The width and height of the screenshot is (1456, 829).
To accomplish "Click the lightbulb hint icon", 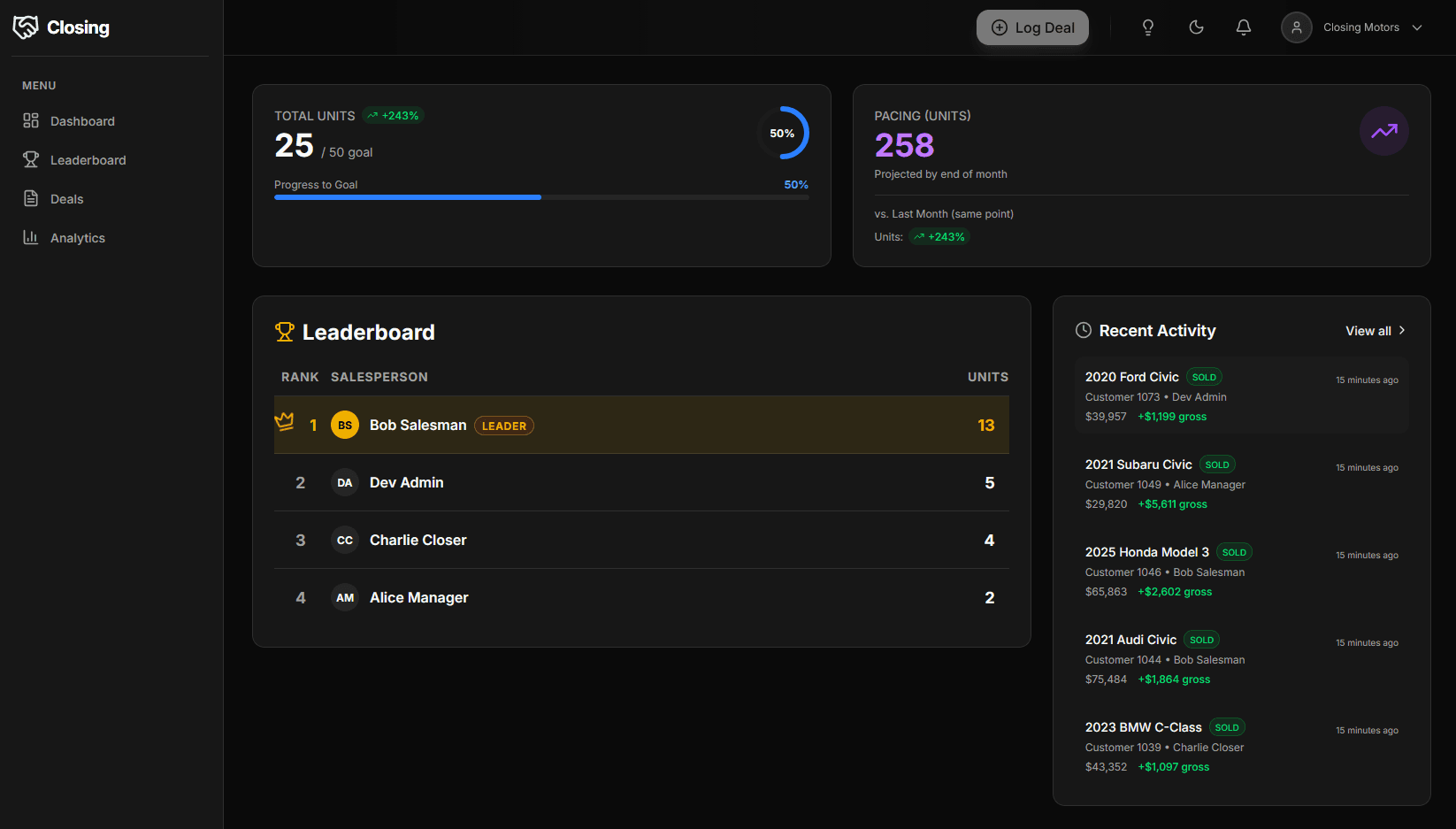I will point(1147,27).
